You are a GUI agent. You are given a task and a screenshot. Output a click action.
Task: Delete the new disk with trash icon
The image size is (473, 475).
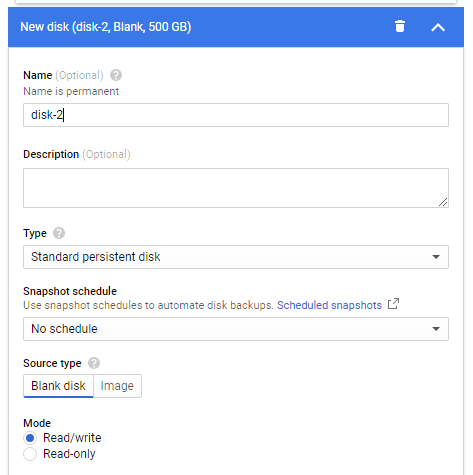pos(400,26)
